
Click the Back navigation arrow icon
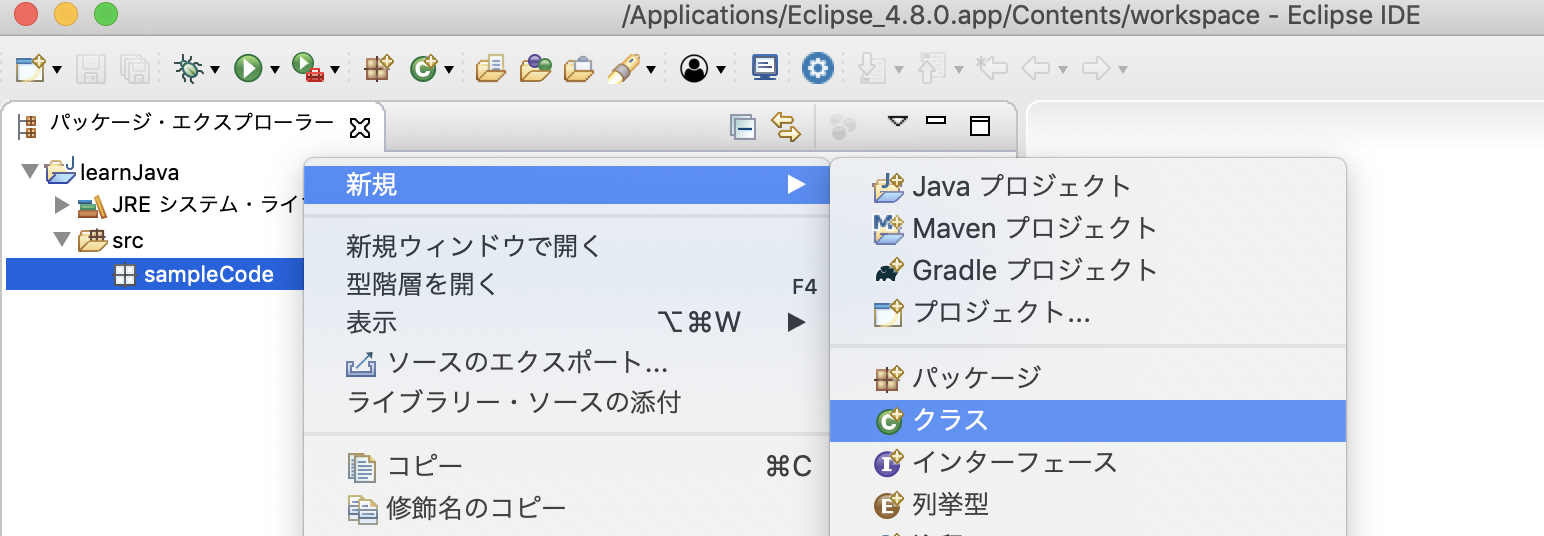(1037, 68)
